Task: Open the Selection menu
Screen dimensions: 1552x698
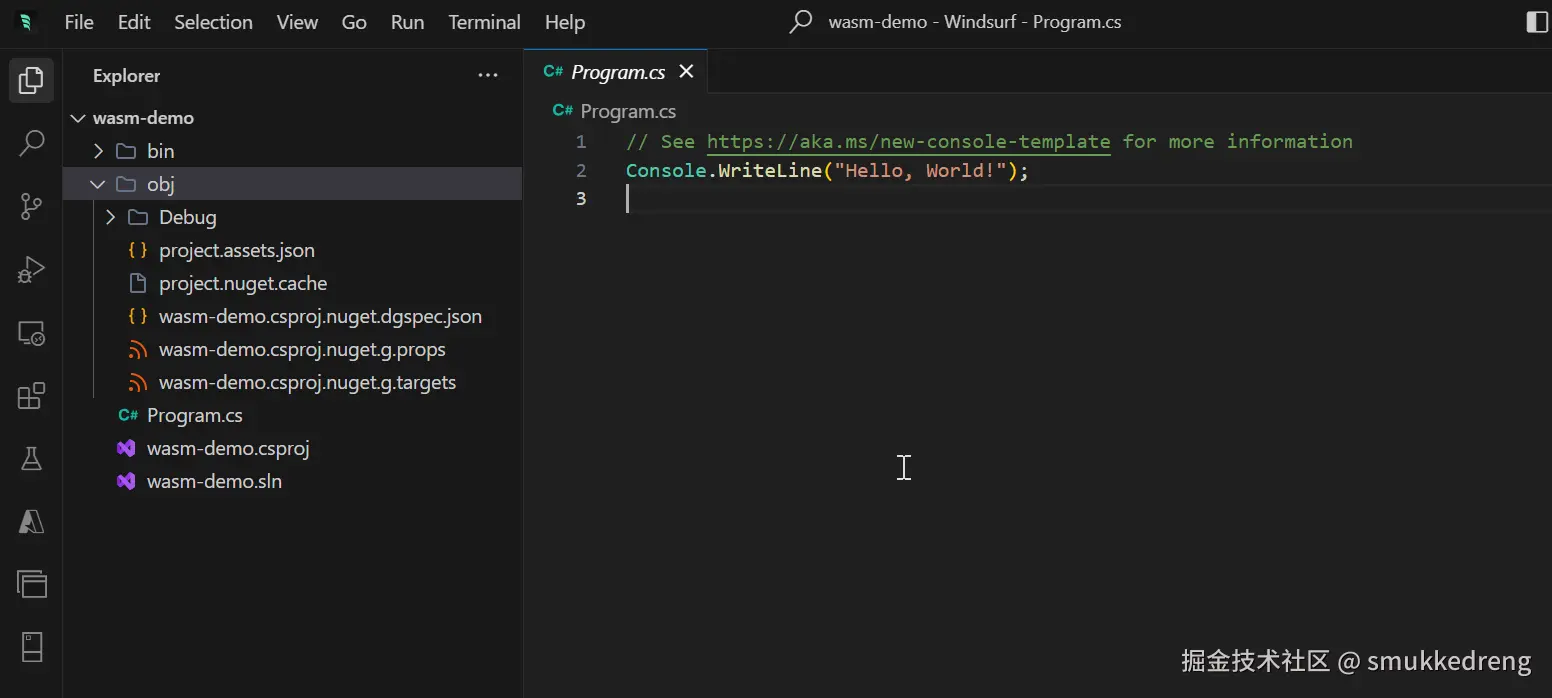Action: (x=213, y=22)
